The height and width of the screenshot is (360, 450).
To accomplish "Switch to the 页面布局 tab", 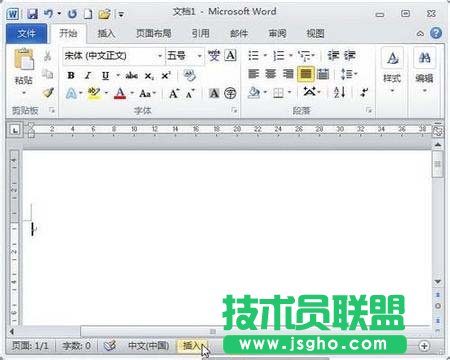I will pos(154,33).
